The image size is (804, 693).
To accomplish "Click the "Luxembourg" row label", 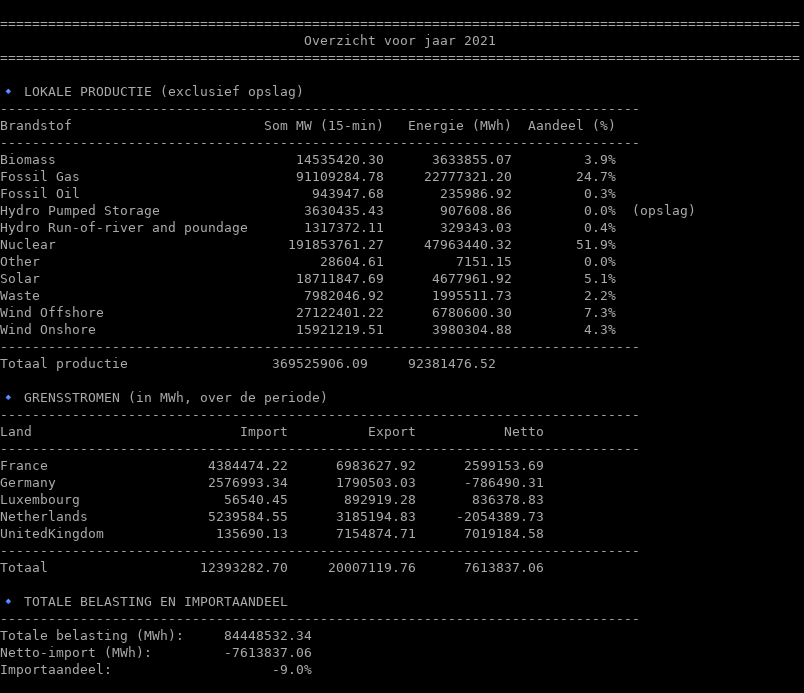I will pyautogui.click(x=39, y=500).
